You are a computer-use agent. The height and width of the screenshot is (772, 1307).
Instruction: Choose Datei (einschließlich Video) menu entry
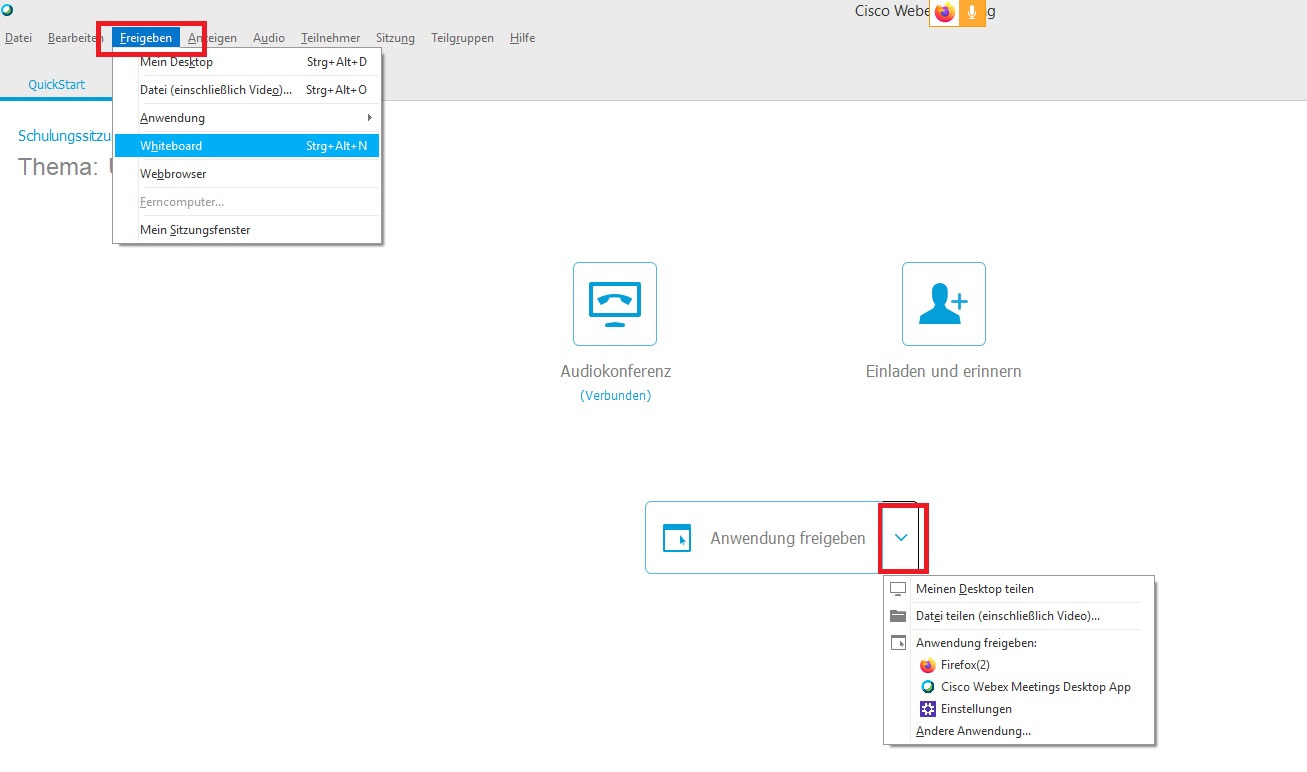(247, 90)
